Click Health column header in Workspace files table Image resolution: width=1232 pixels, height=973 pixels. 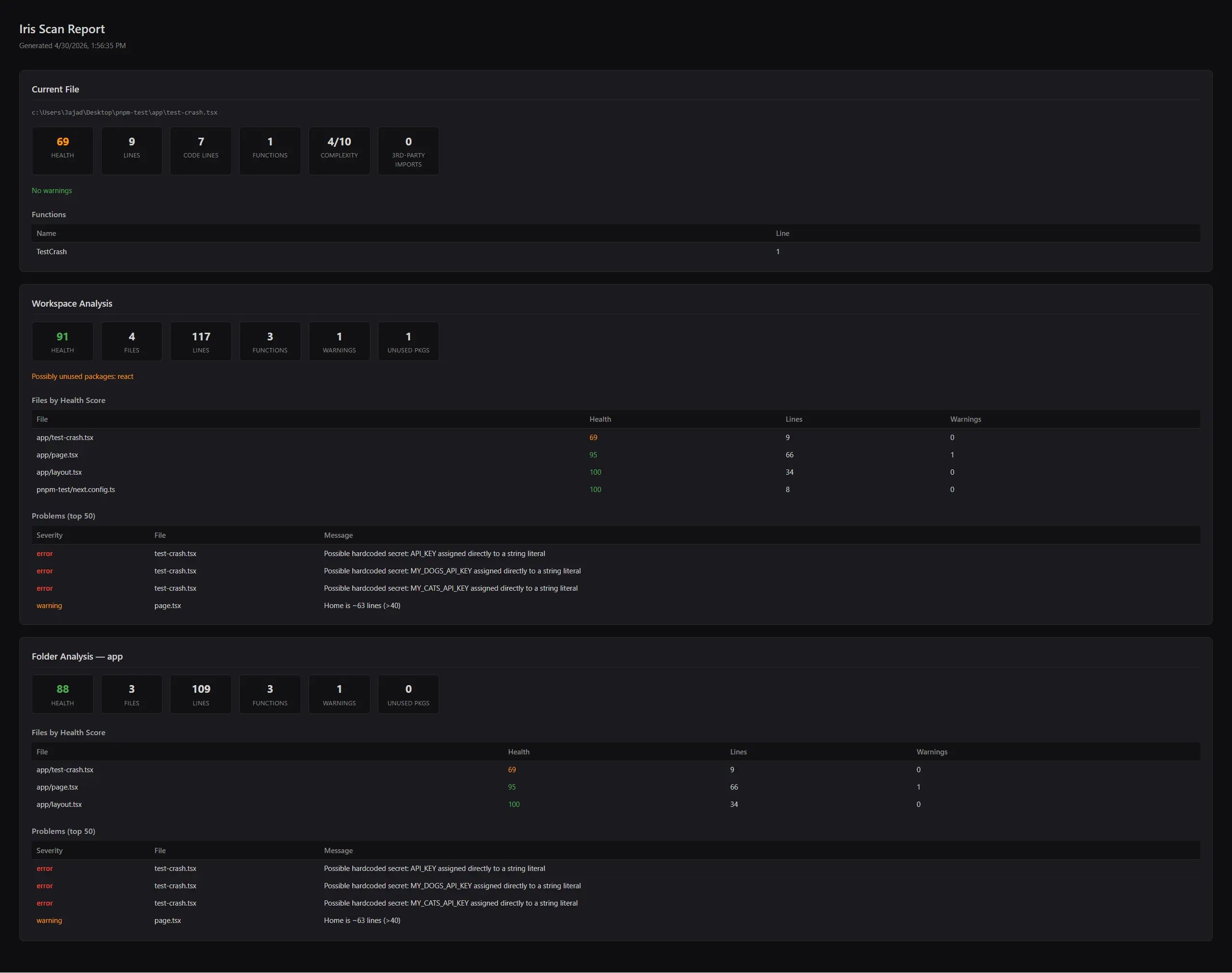pos(600,419)
